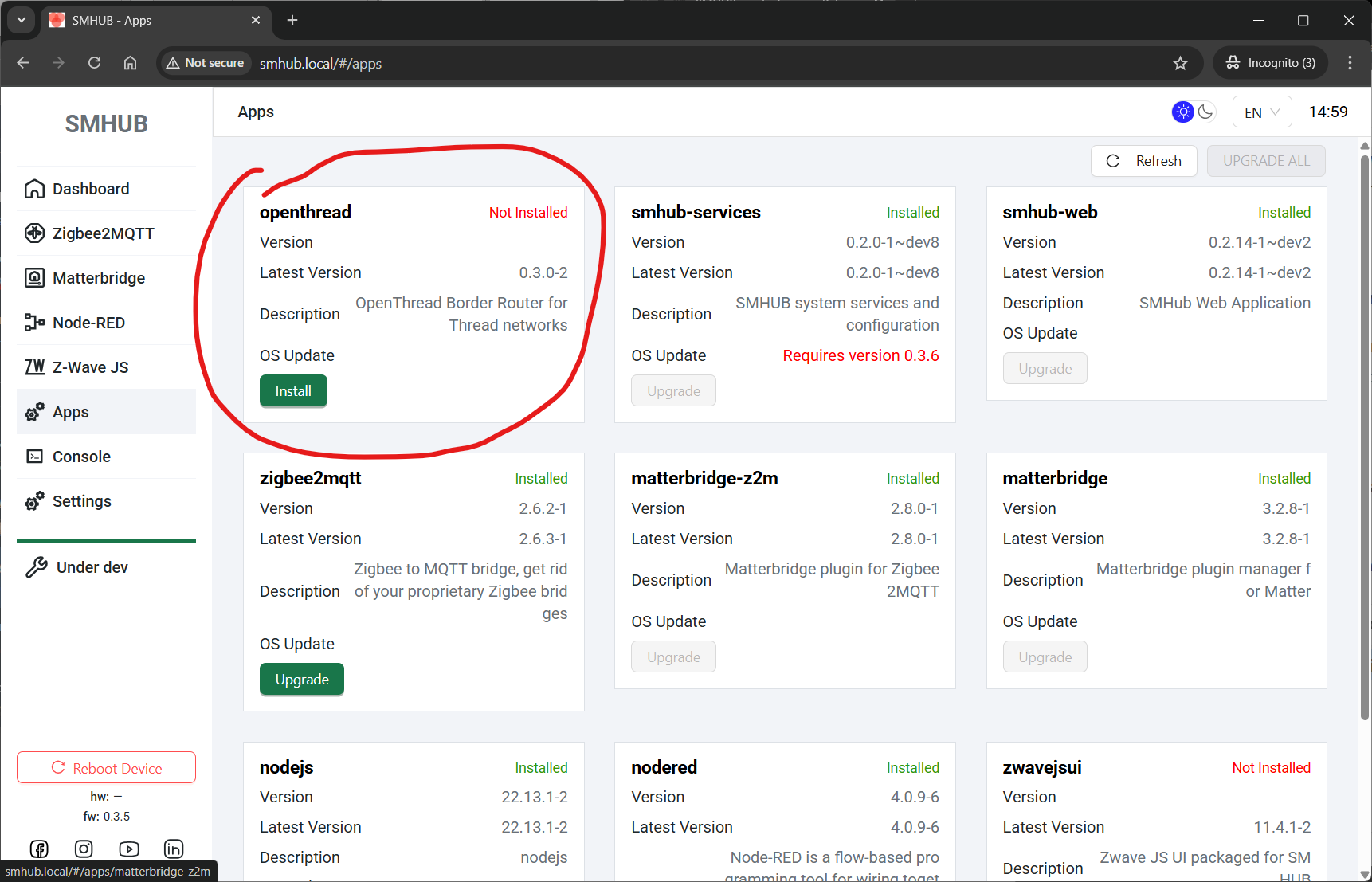Open the Console sidebar page
Screen dimensions: 1372x882
pos(81,457)
